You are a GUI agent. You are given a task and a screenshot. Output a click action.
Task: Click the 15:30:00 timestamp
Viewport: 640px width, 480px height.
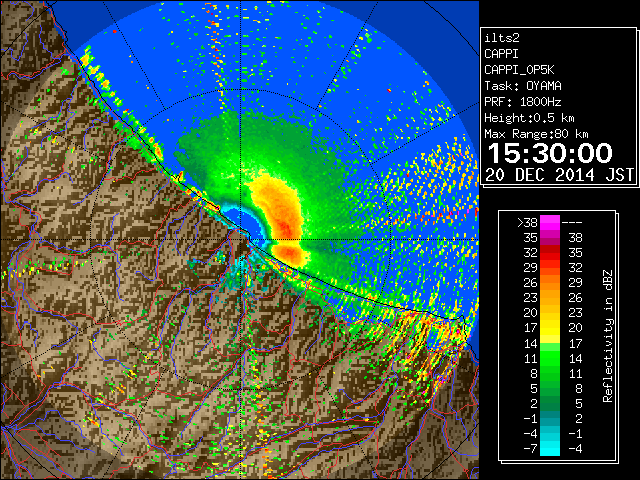tap(550, 153)
